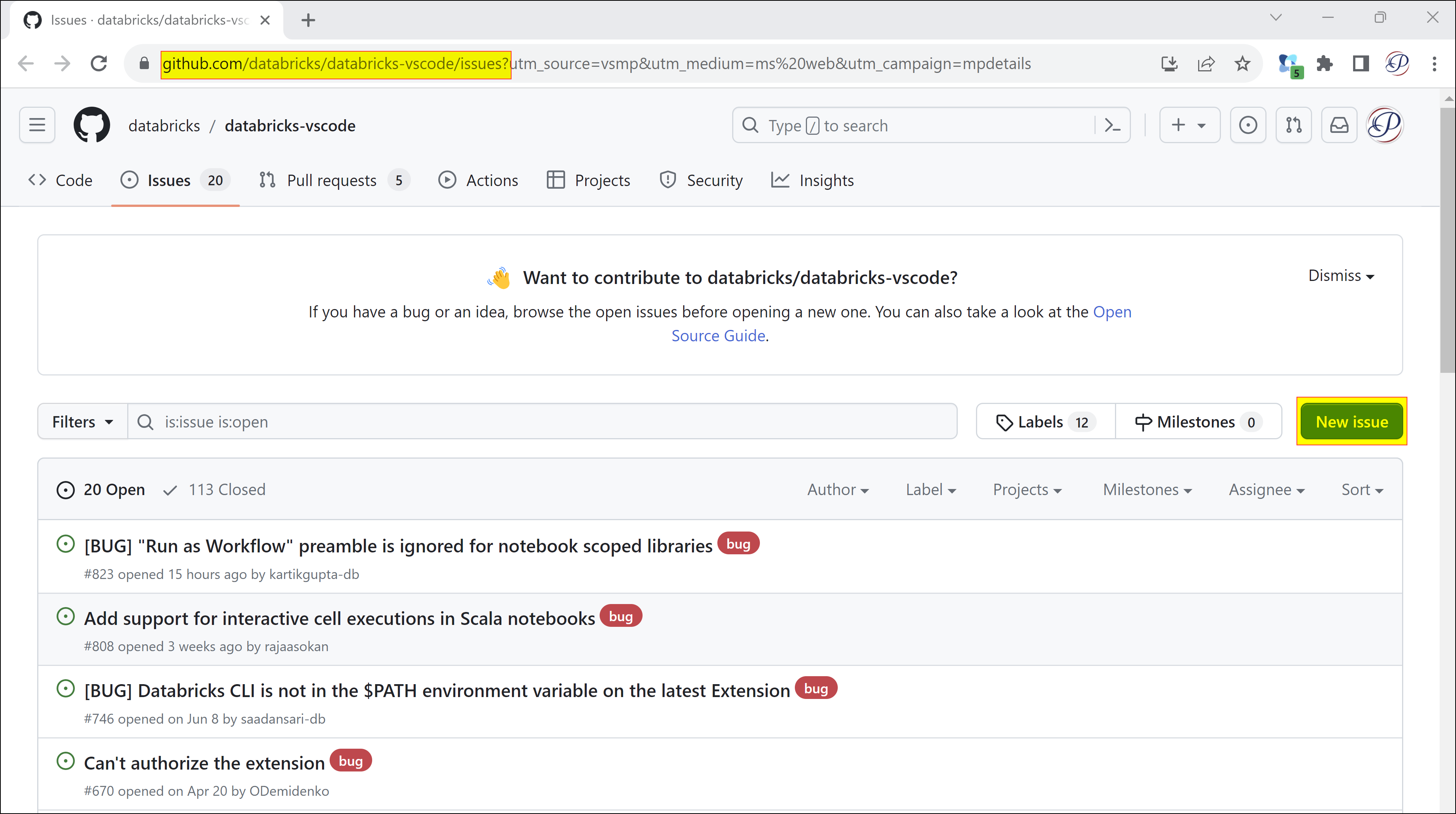
Task: Open the Milestones 0 button
Action: [x=1198, y=421]
